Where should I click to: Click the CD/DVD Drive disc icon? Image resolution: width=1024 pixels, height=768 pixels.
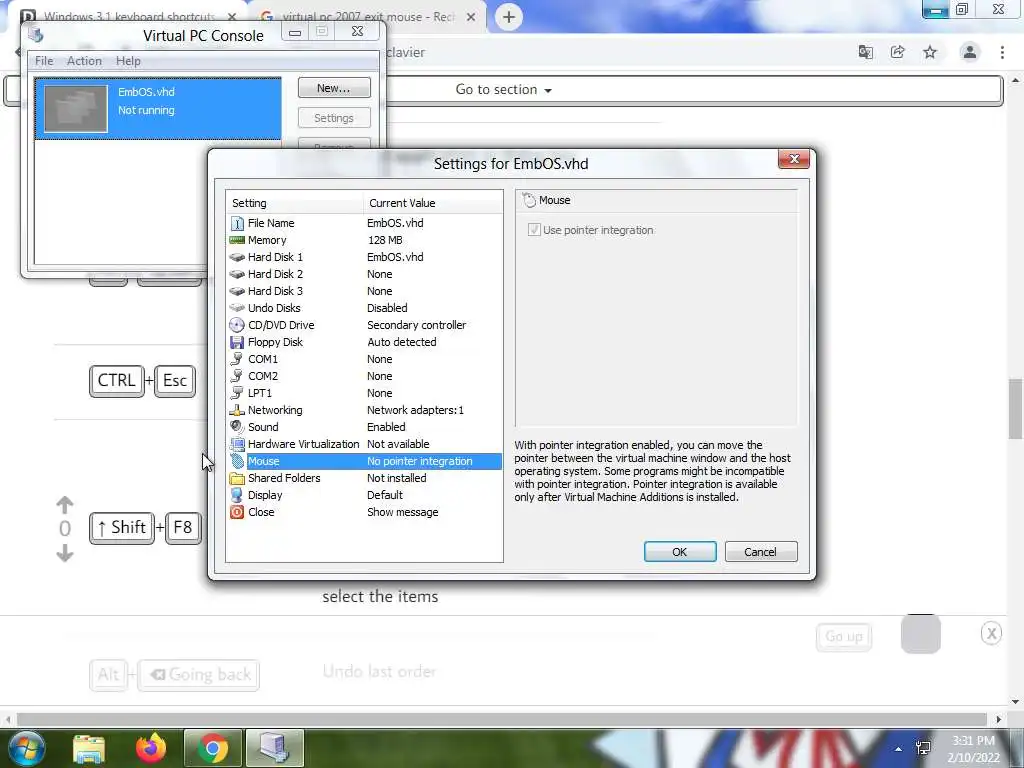[237, 325]
